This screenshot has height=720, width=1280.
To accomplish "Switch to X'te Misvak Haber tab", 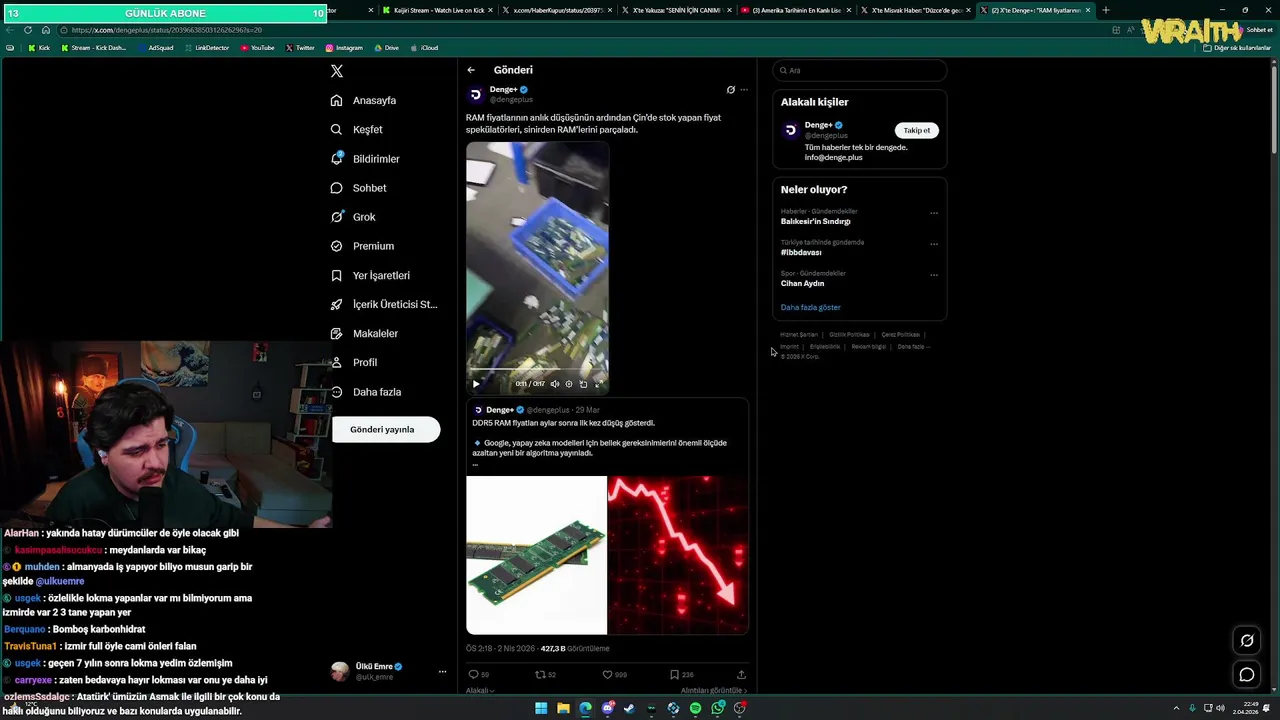I will (915, 10).
